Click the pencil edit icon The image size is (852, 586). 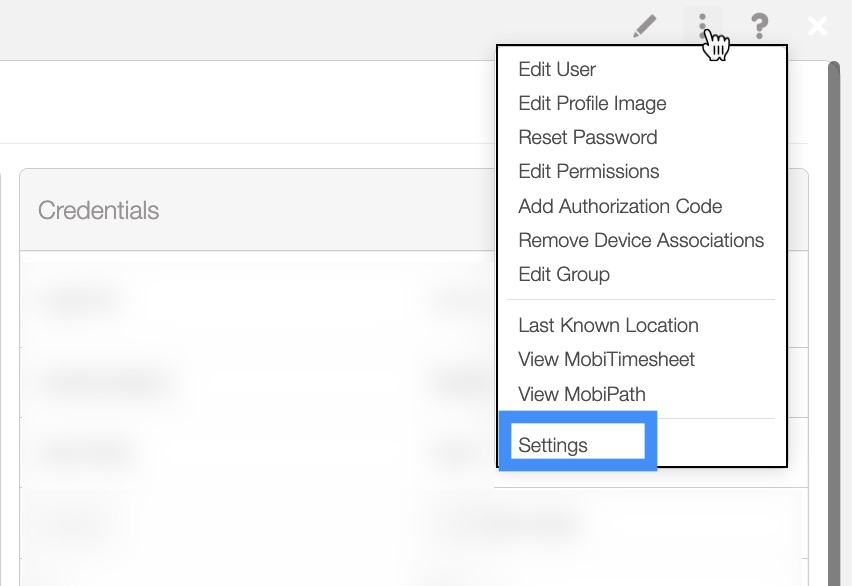pyautogui.click(x=645, y=26)
